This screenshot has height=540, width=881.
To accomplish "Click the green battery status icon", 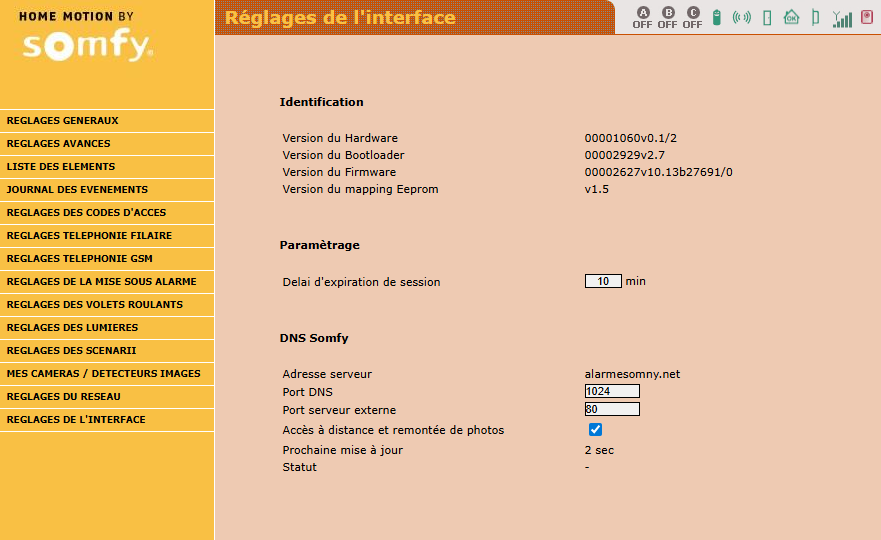I will pos(717,17).
